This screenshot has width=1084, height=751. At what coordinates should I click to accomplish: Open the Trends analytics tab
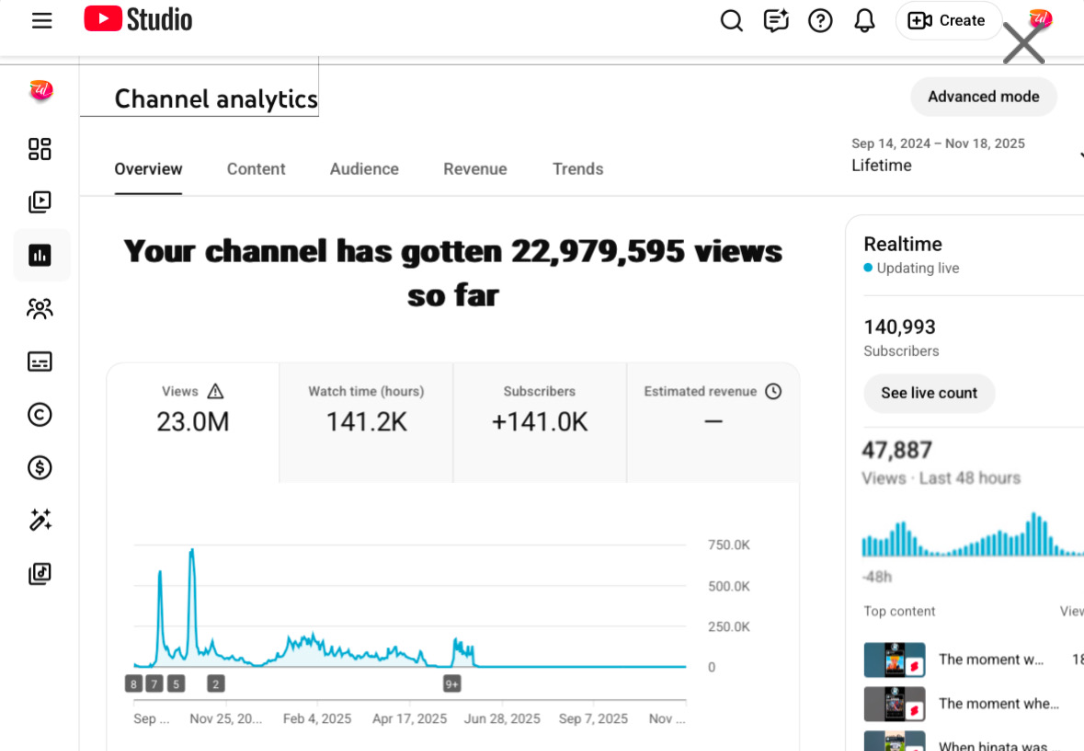pos(578,169)
